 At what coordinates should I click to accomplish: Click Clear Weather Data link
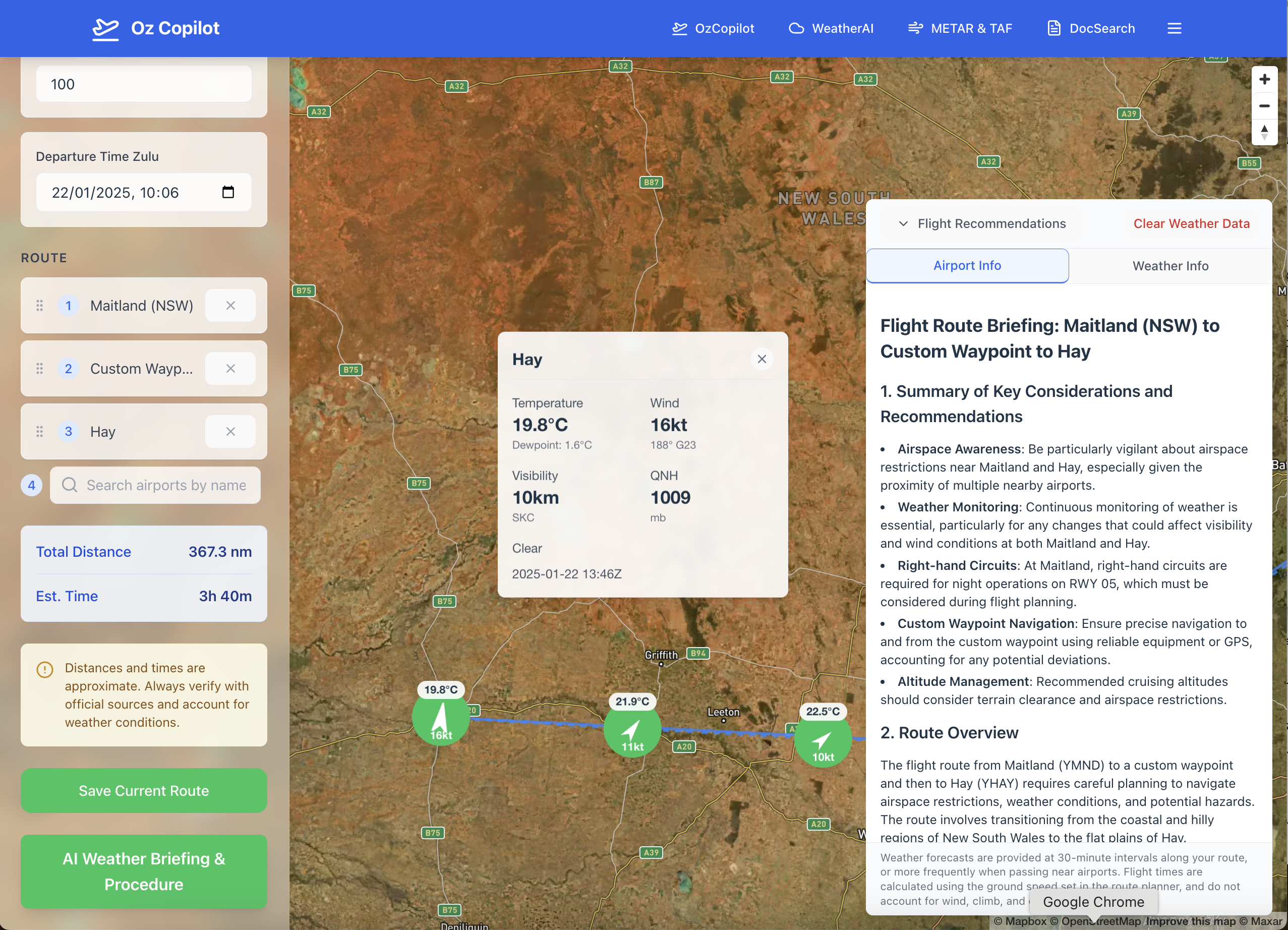pyautogui.click(x=1191, y=224)
